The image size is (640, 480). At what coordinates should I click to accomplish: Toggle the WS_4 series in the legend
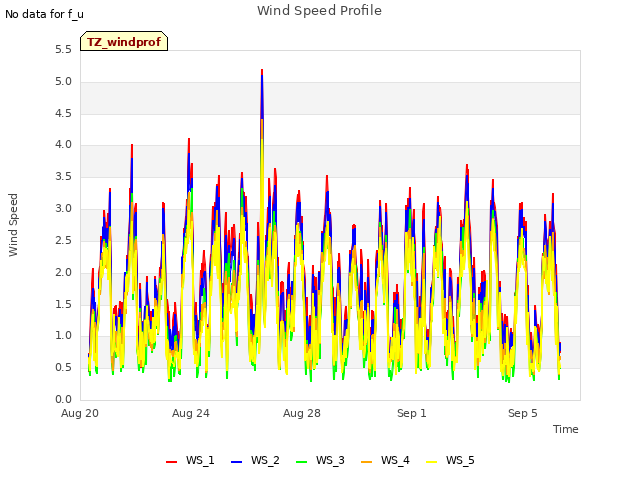[385, 461]
